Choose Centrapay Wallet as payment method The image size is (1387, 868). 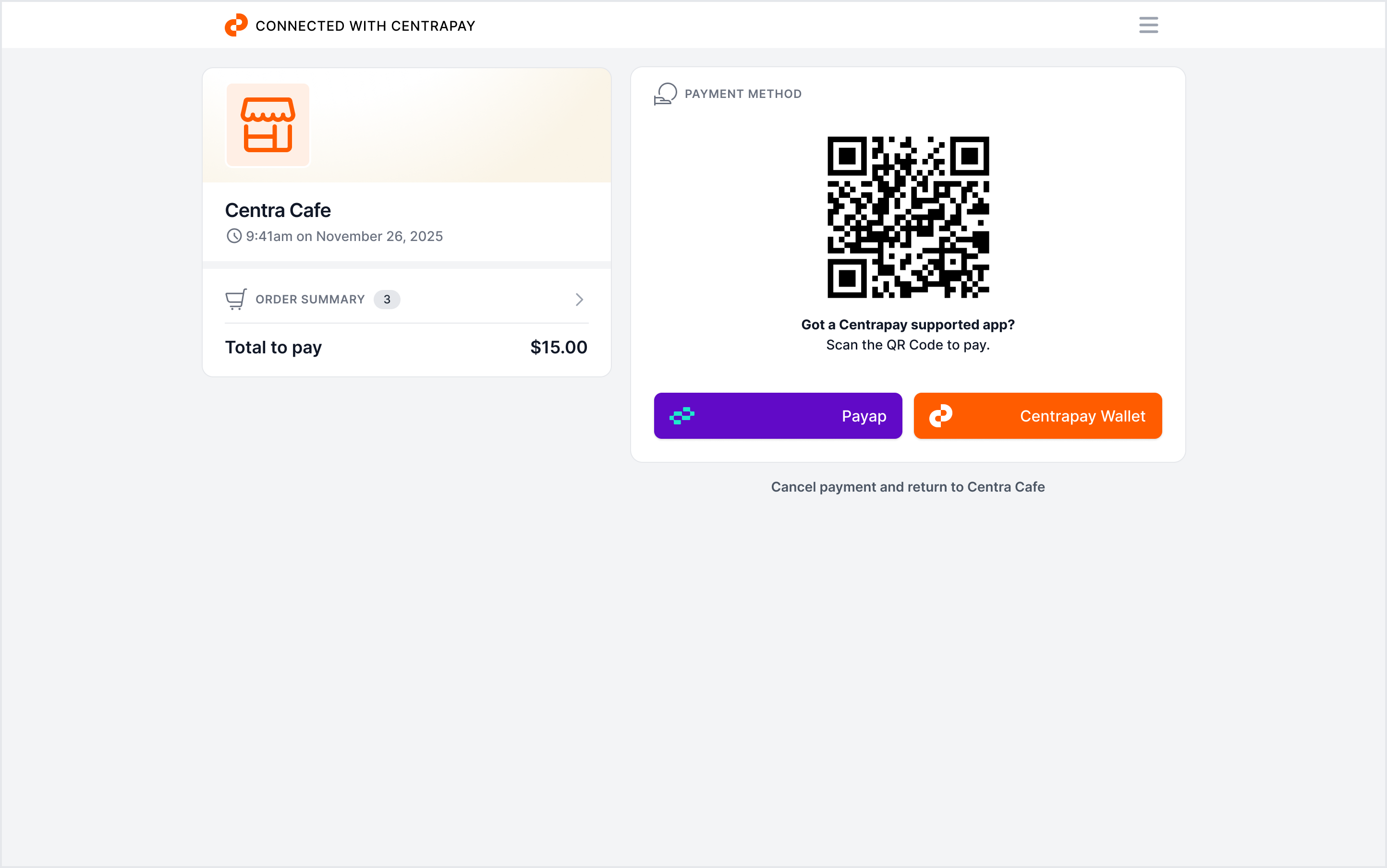coord(1037,416)
